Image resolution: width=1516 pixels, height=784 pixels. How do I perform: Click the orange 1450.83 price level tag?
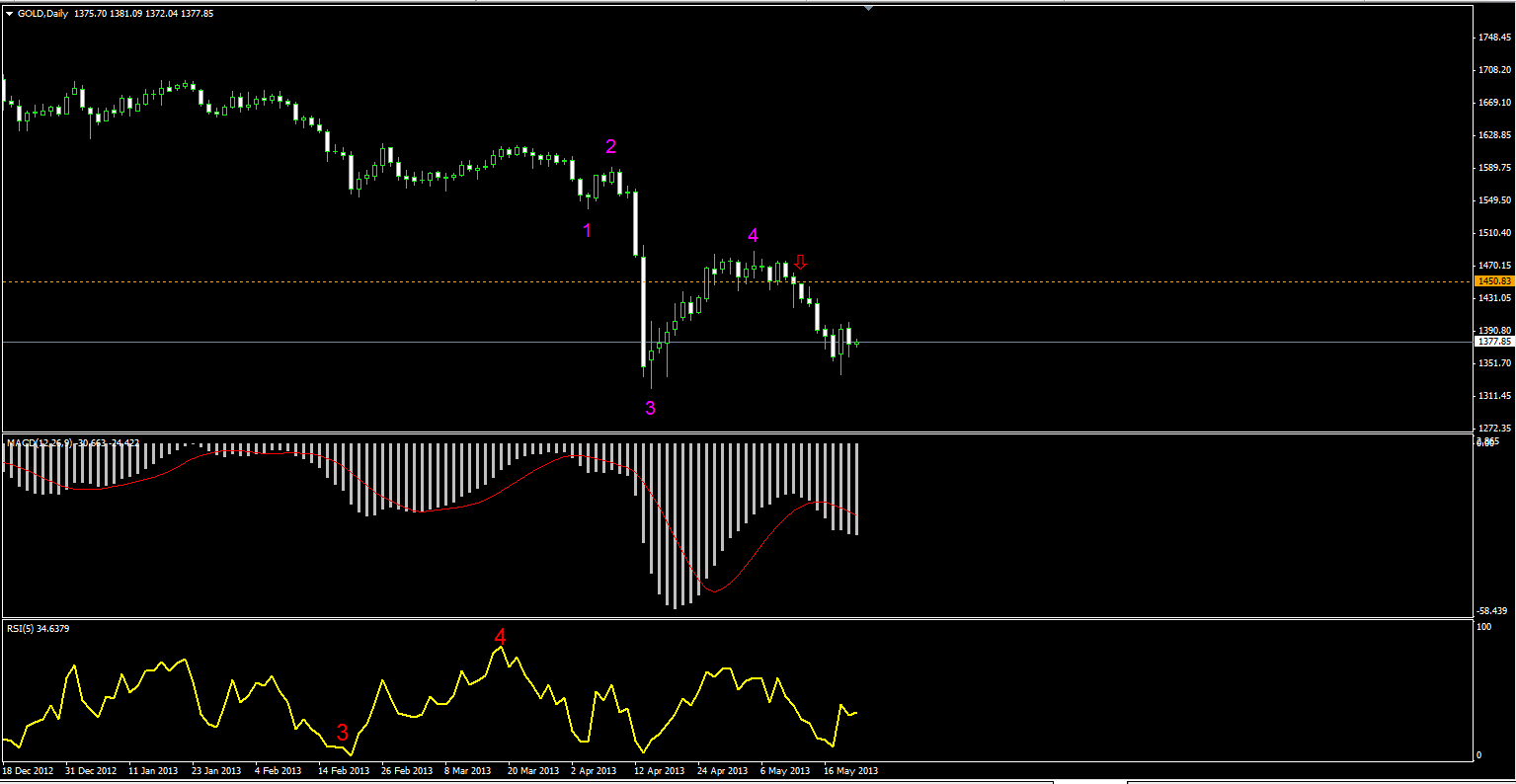[1493, 281]
